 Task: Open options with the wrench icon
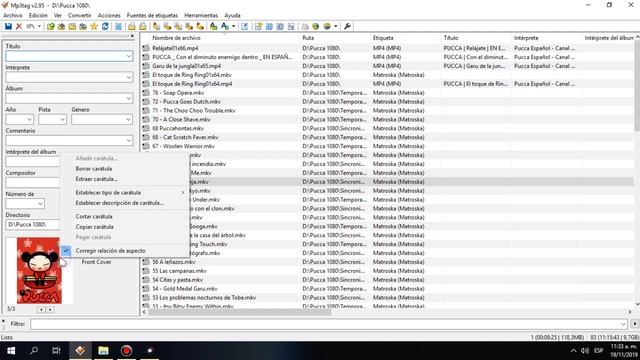point(347,27)
